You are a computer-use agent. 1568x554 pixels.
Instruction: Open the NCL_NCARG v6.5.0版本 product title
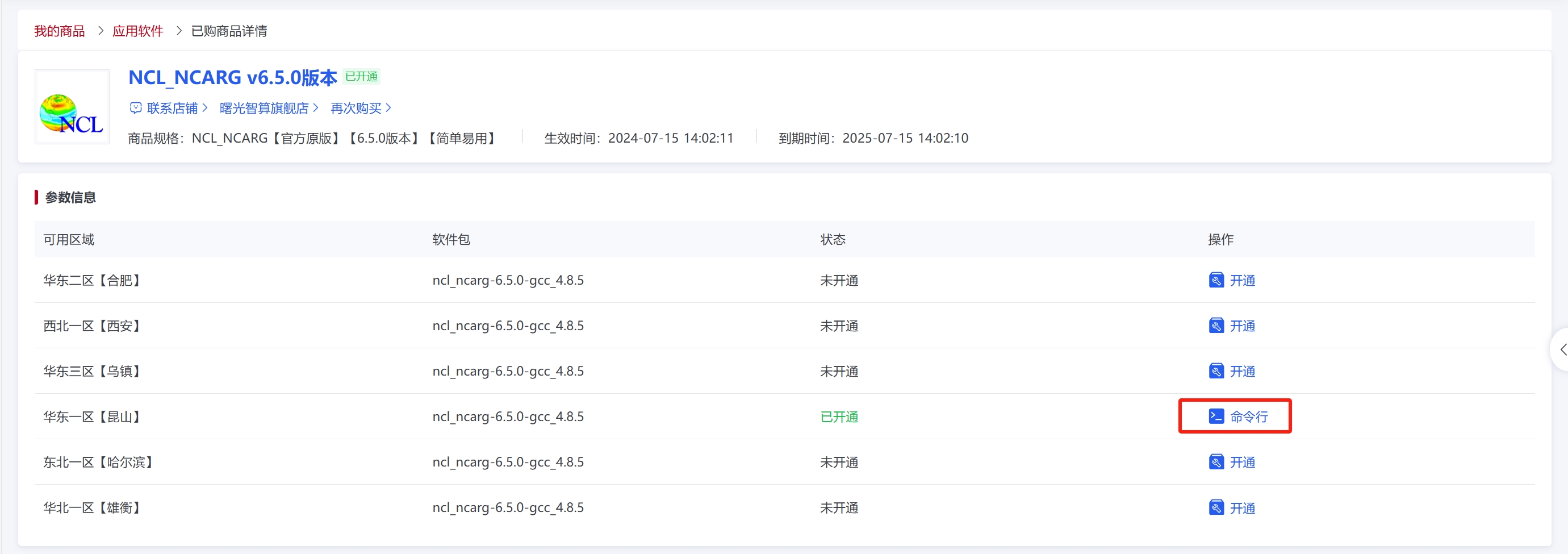pos(232,77)
